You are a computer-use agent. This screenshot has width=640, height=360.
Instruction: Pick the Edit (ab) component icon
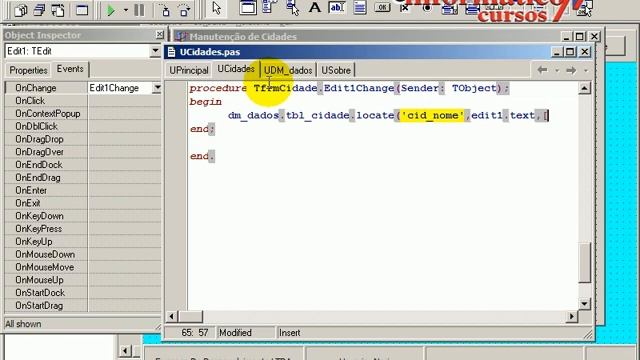(x=337, y=7)
